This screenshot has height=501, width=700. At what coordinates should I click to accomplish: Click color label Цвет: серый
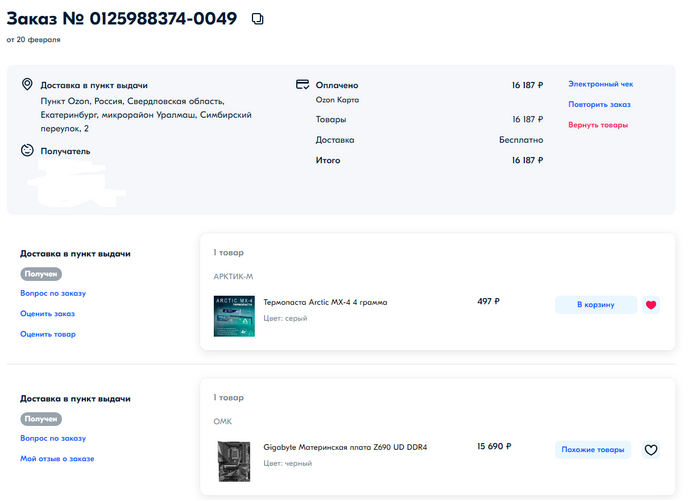point(285,318)
